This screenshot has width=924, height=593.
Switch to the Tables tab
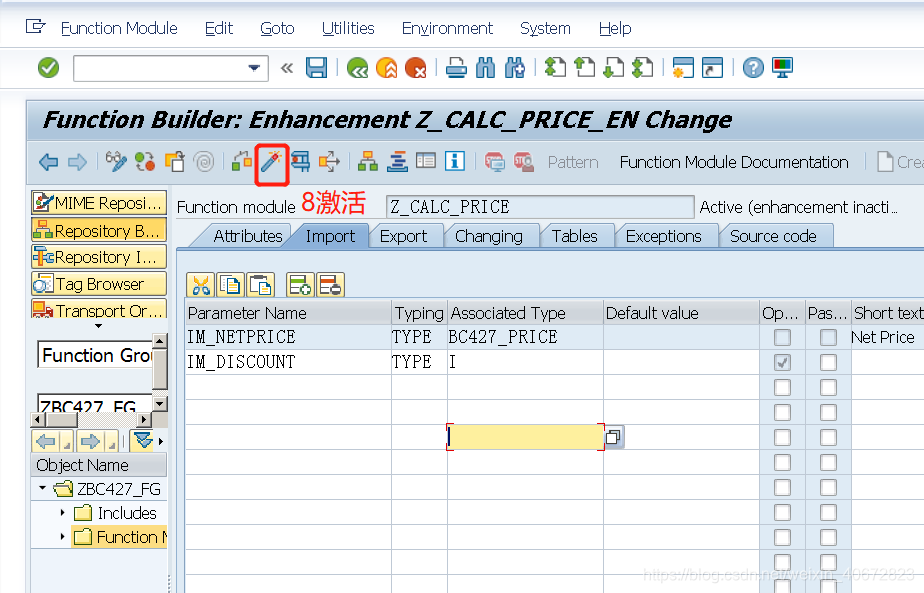tap(575, 236)
